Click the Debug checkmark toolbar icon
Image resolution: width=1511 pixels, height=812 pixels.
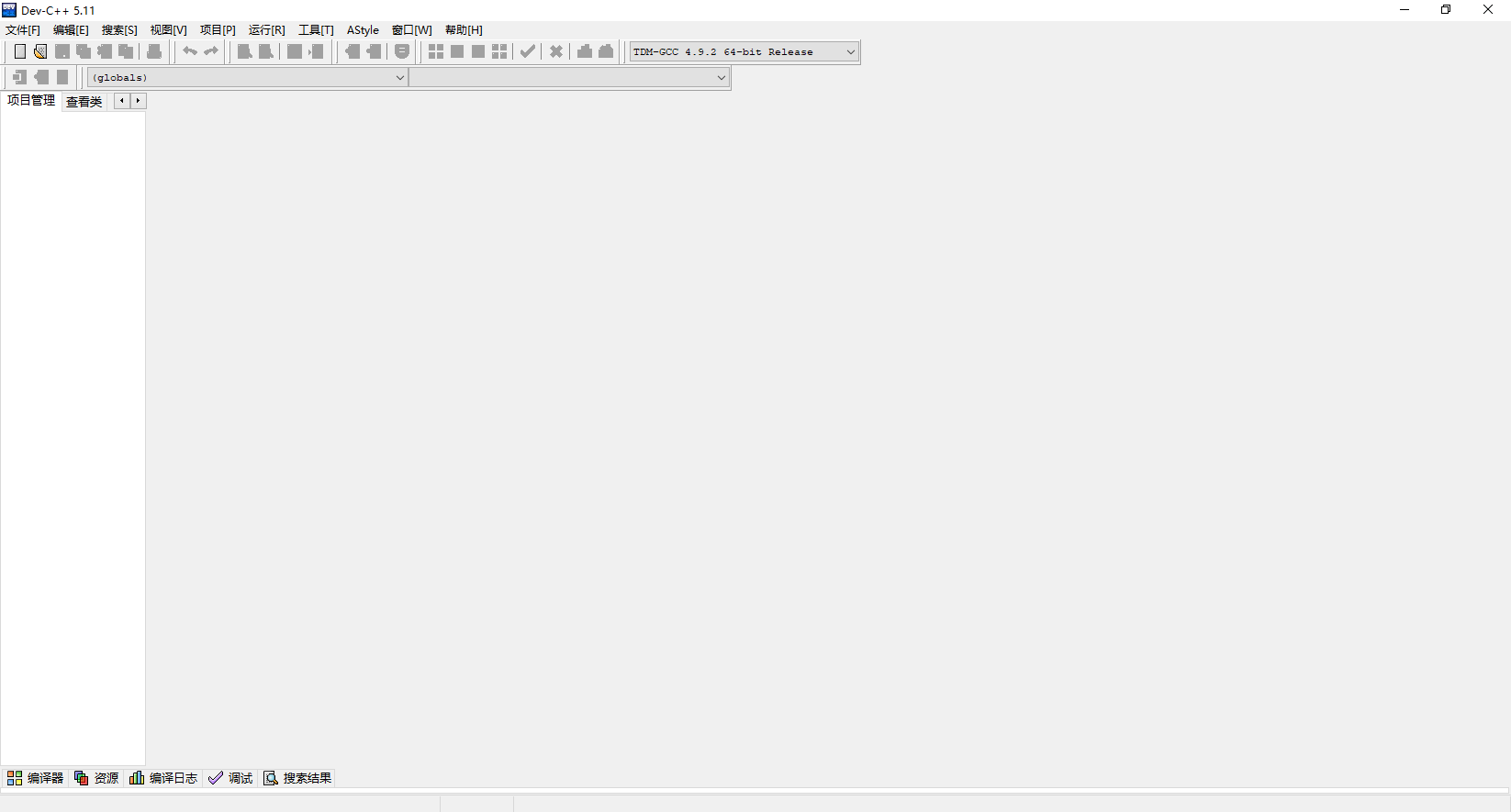528,51
